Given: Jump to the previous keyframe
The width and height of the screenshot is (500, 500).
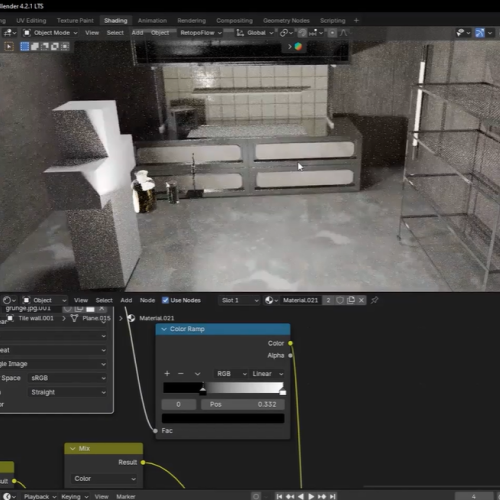Looking at the screenshot, I should tap(290, 496).
